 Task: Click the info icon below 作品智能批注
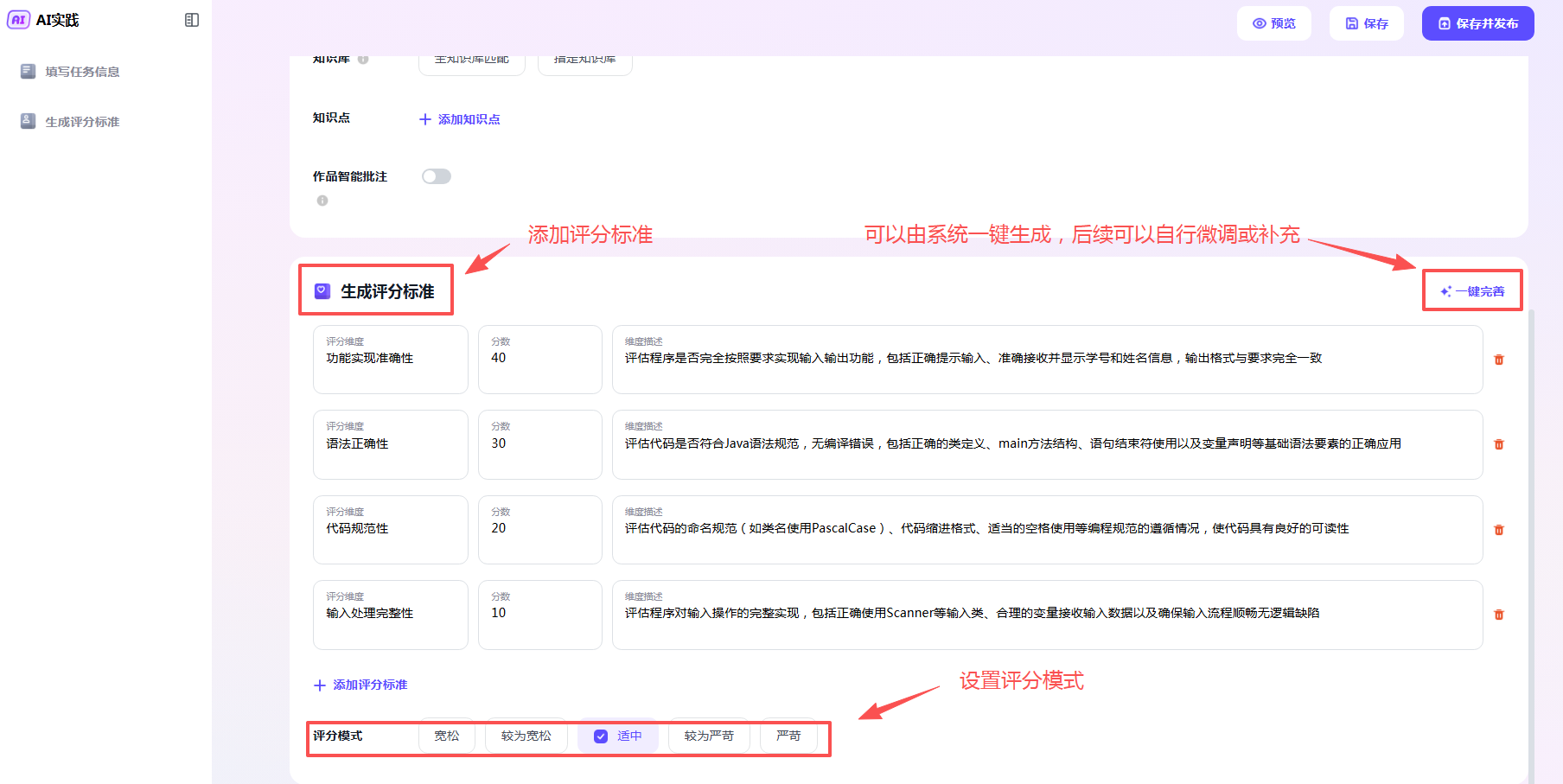point(322,201)
